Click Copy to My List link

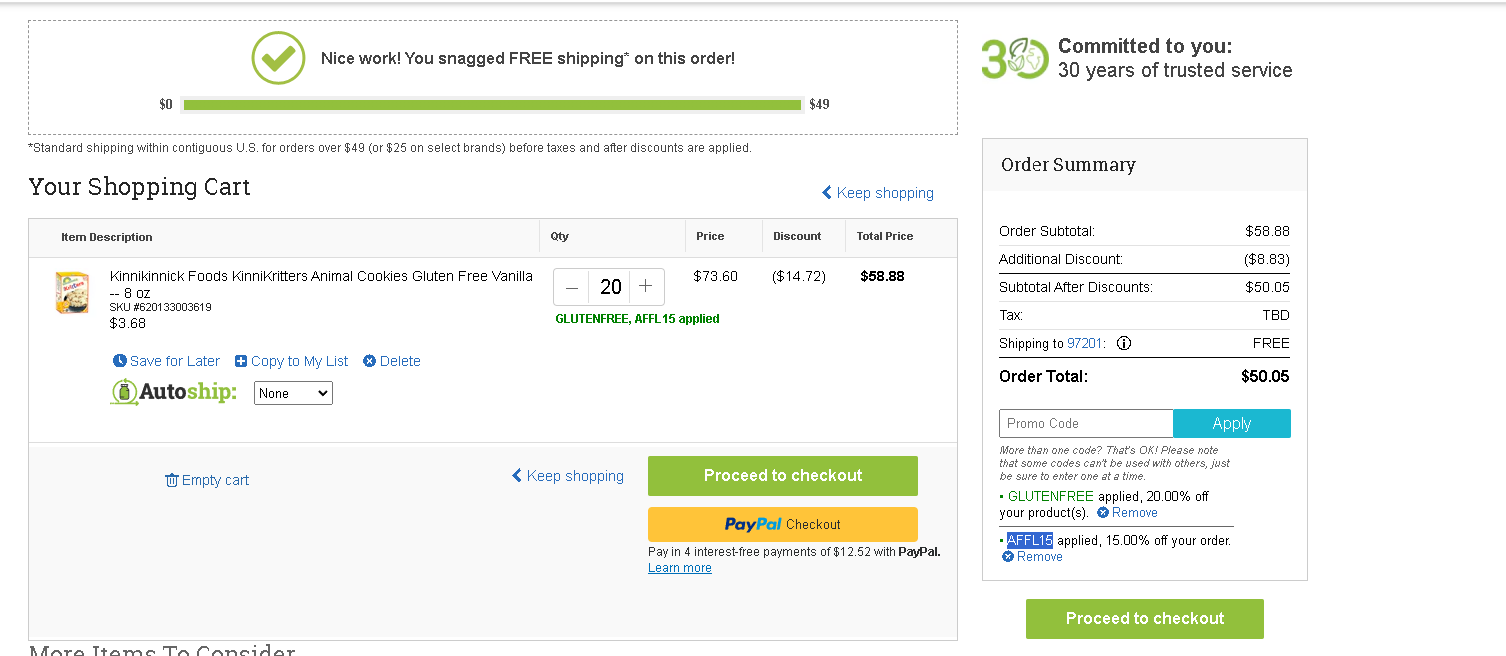pyautogui.click(x=292, y=361)
